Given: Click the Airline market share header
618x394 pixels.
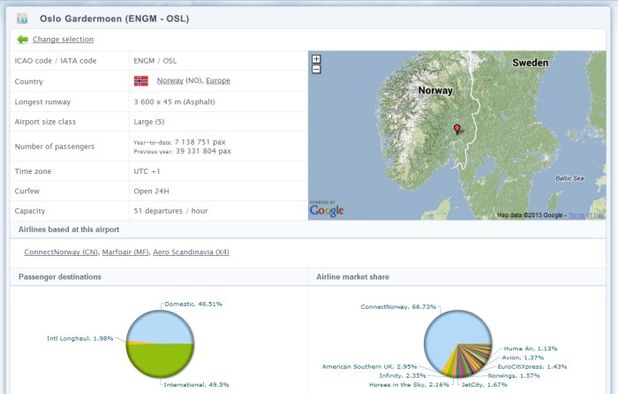Looking at the screenshot, I should tap(353, 277).
